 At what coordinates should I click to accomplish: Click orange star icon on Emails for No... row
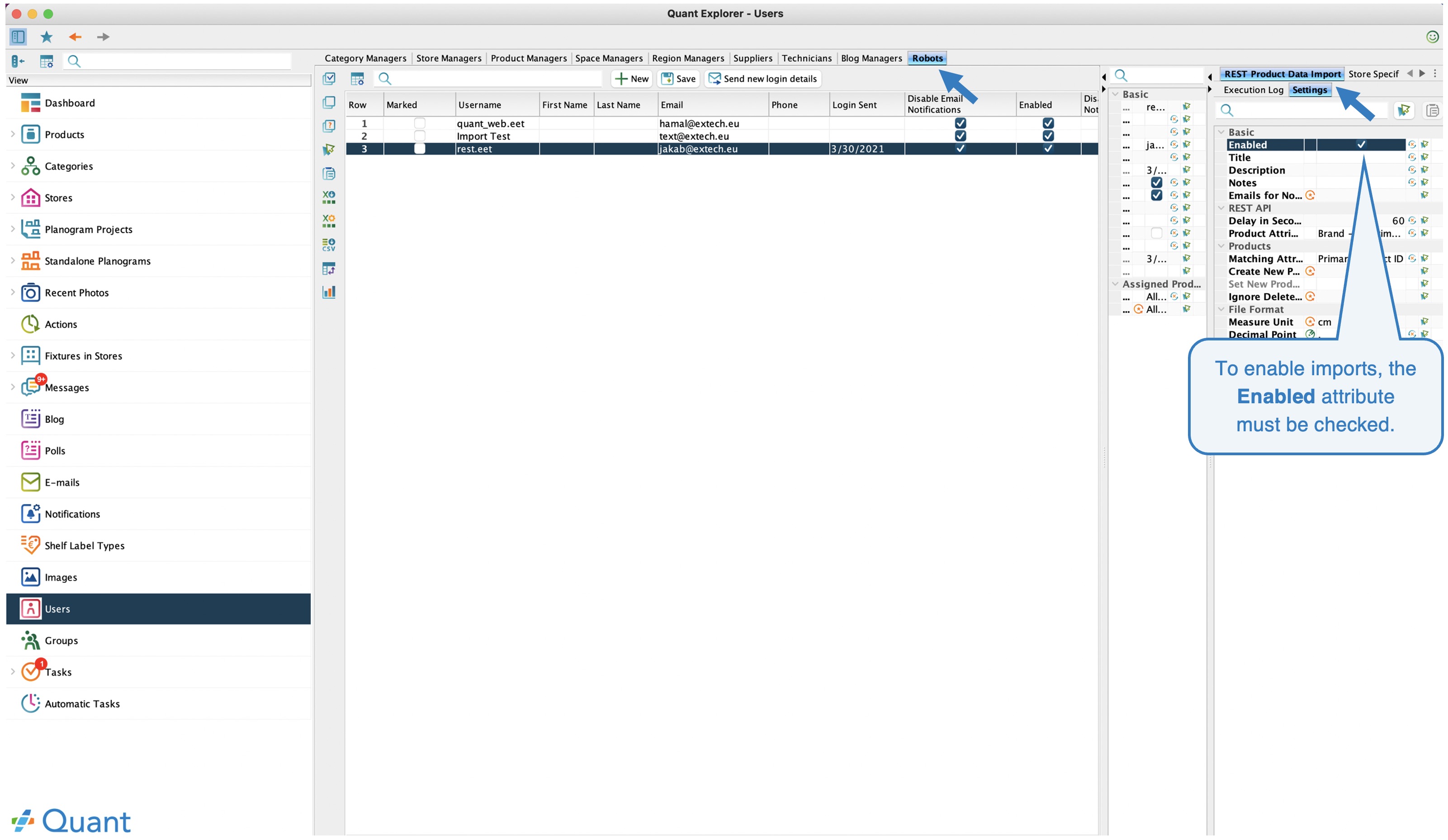click(1310, 195)
